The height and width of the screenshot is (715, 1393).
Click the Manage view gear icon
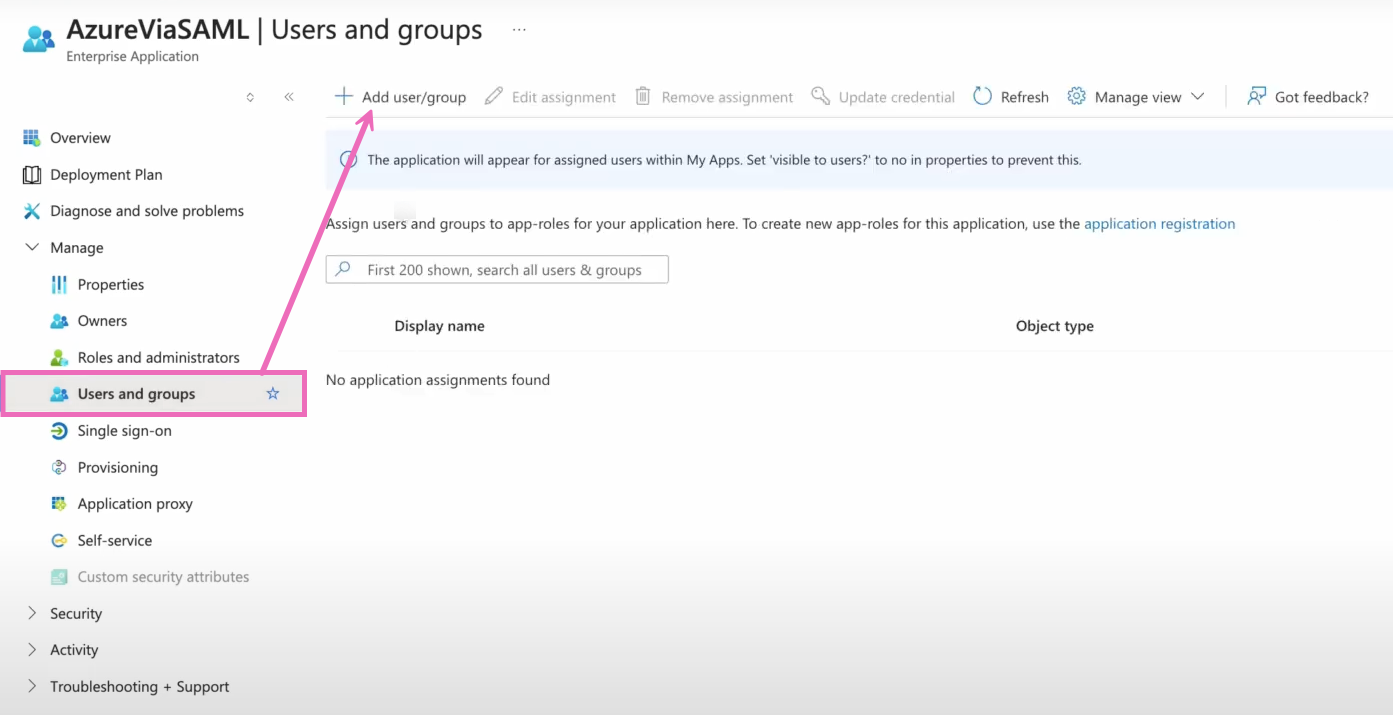coord(1077,96)
